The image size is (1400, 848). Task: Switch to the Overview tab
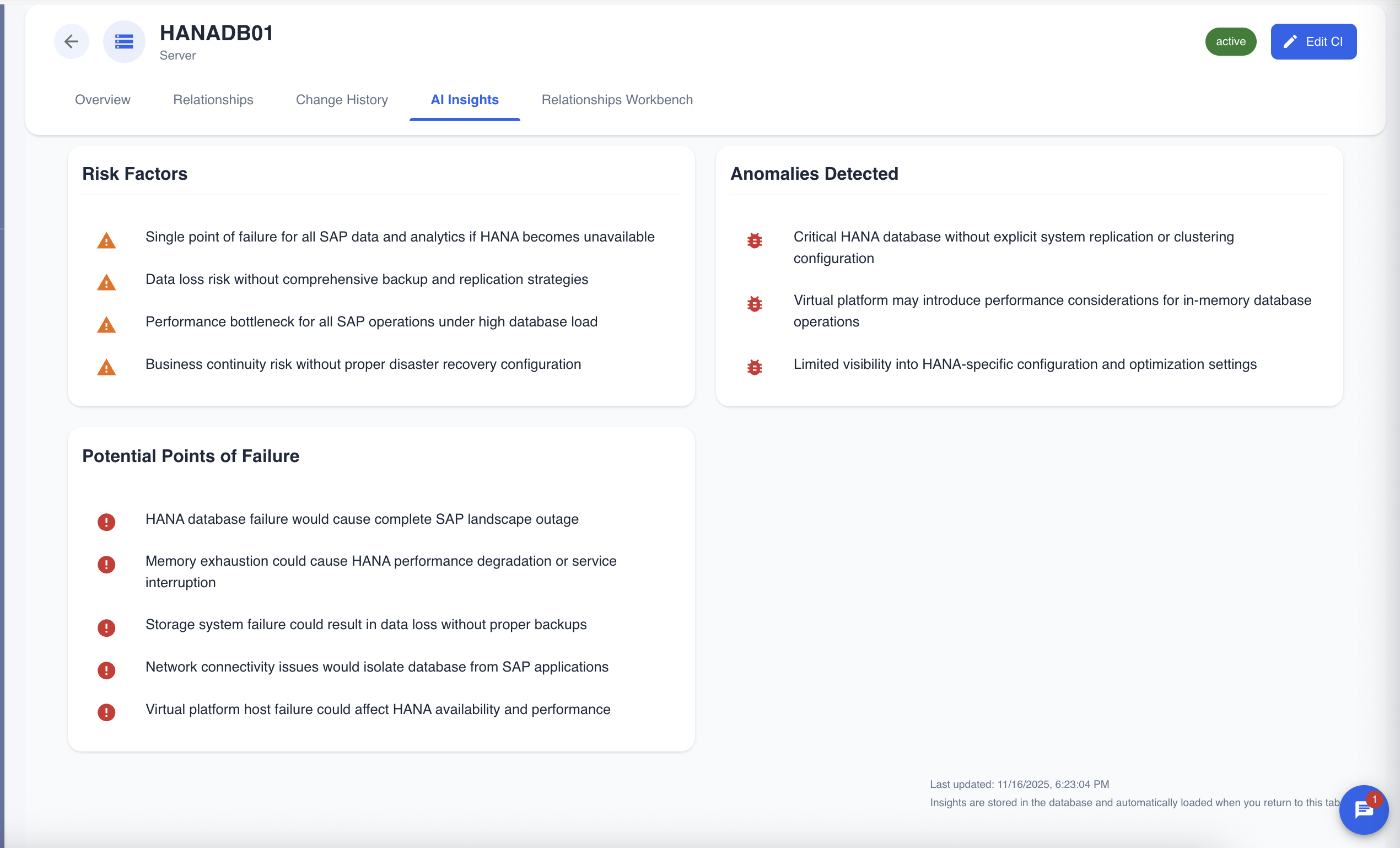(103, 99)
